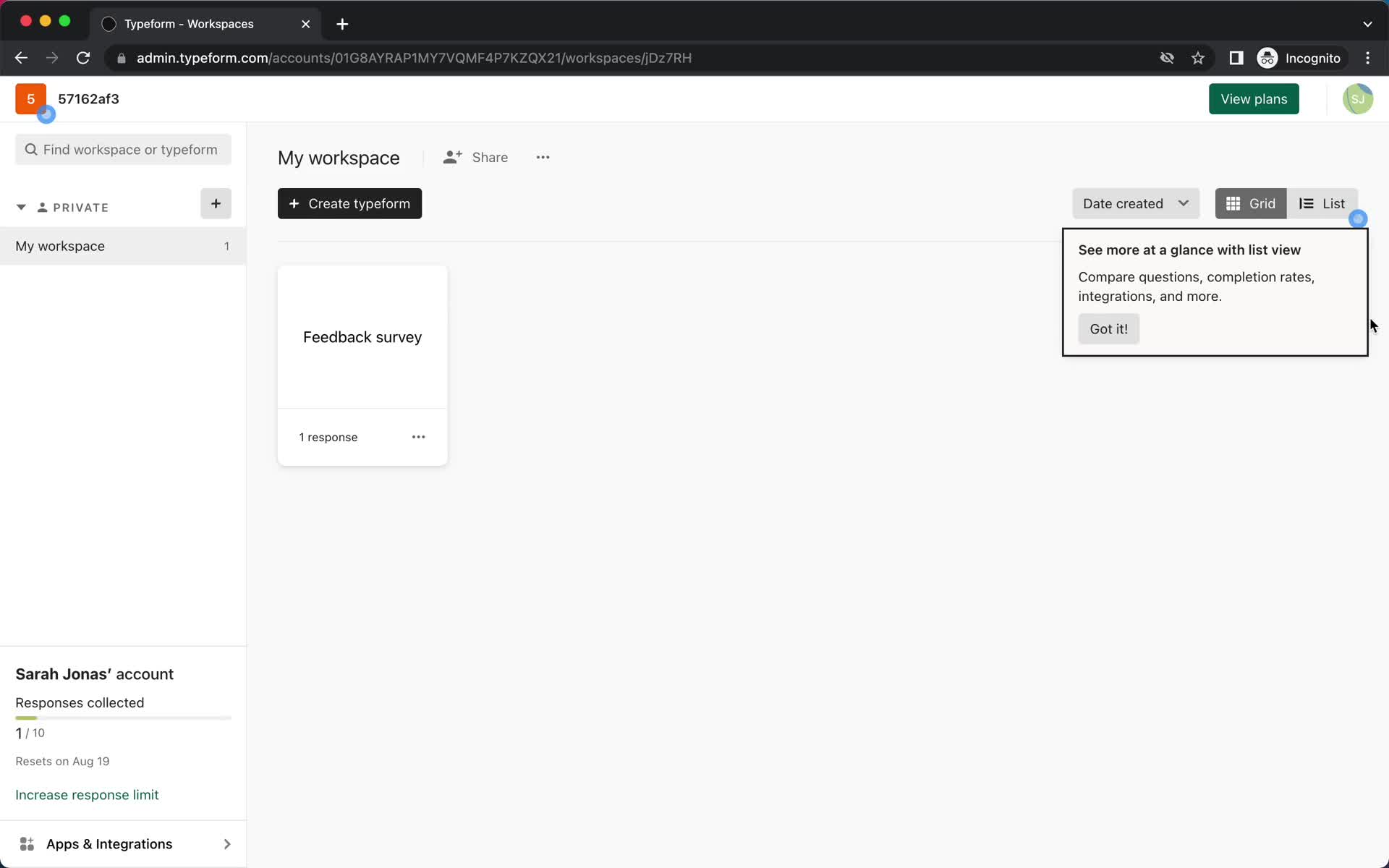Toggle the PRIVATE section expander

[20, 207]
